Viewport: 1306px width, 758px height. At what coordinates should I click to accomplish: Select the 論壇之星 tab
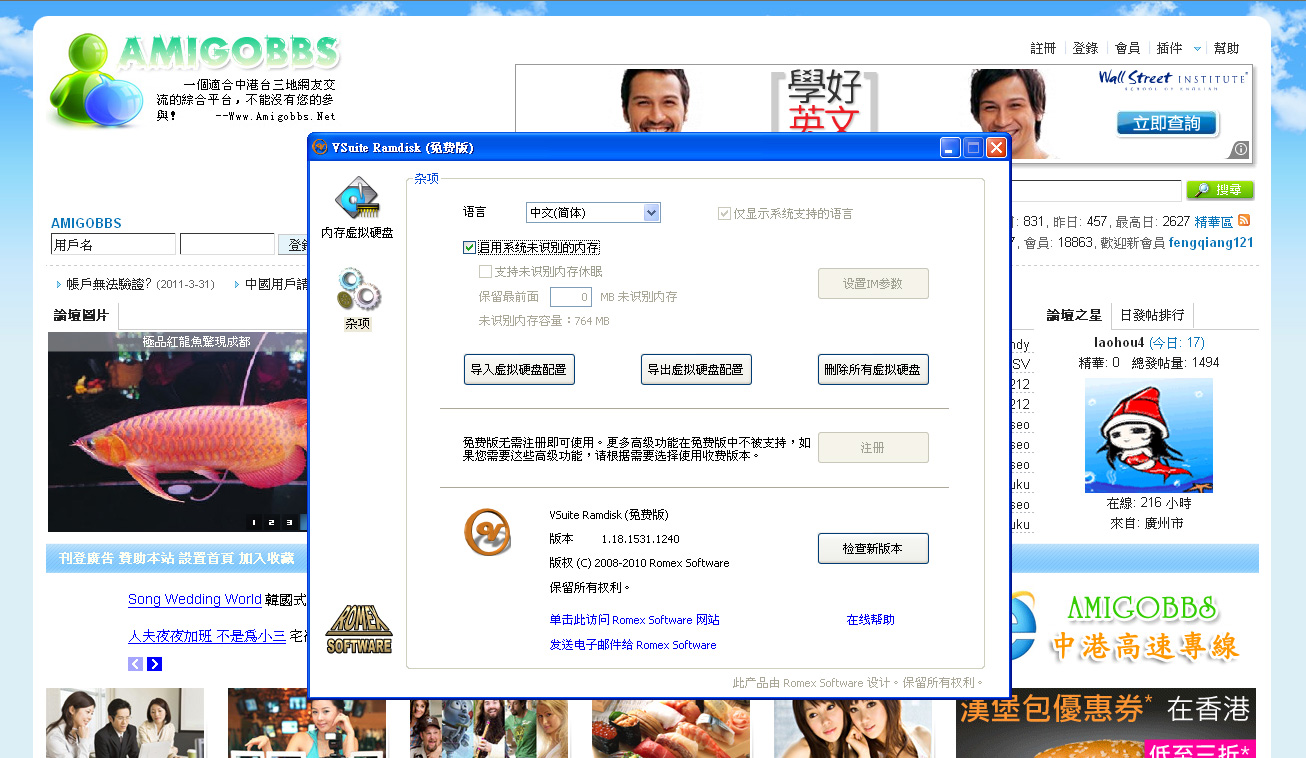coord(1073,315)
